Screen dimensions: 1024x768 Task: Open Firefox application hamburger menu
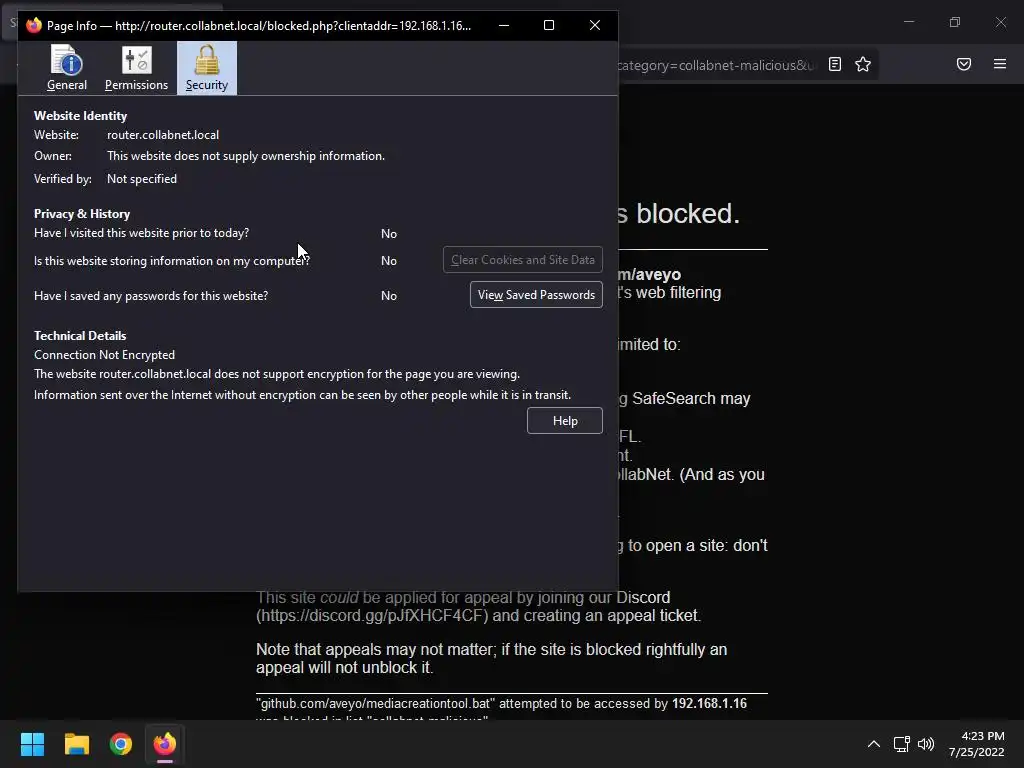pyautogui.click(x=1000, y=64)
